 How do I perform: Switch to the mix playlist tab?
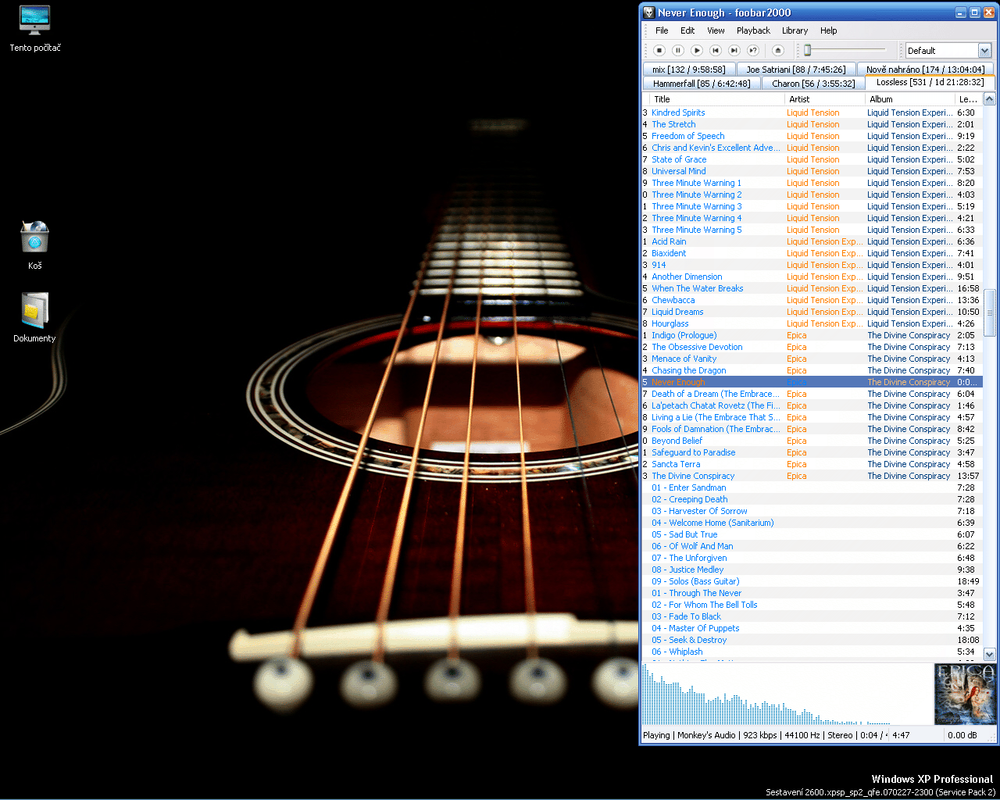[x=689, y=70]
